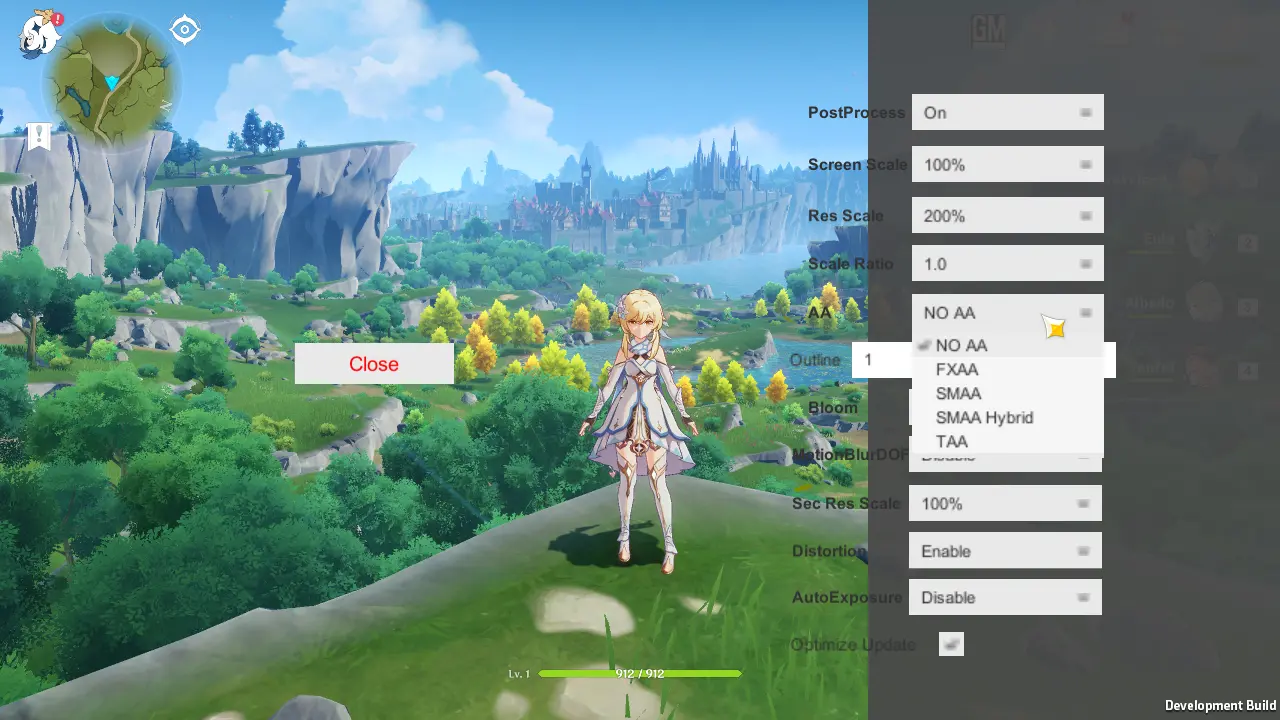Click the red Close button

(x=374, y=364)
